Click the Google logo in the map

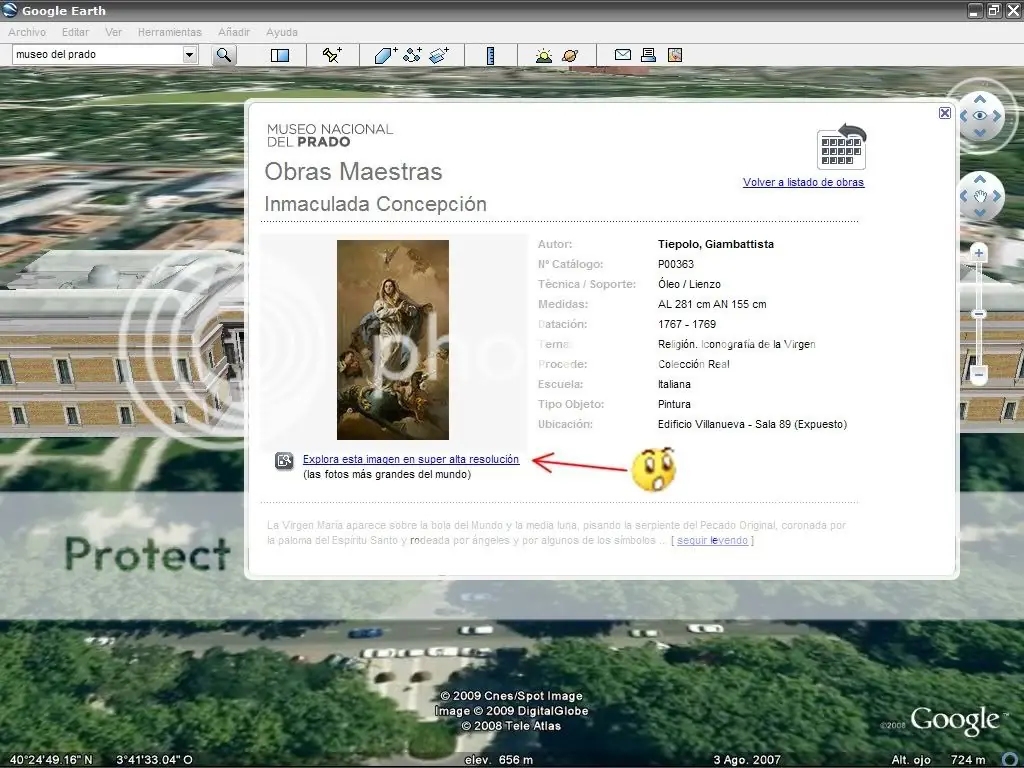(x=954, y=720)
